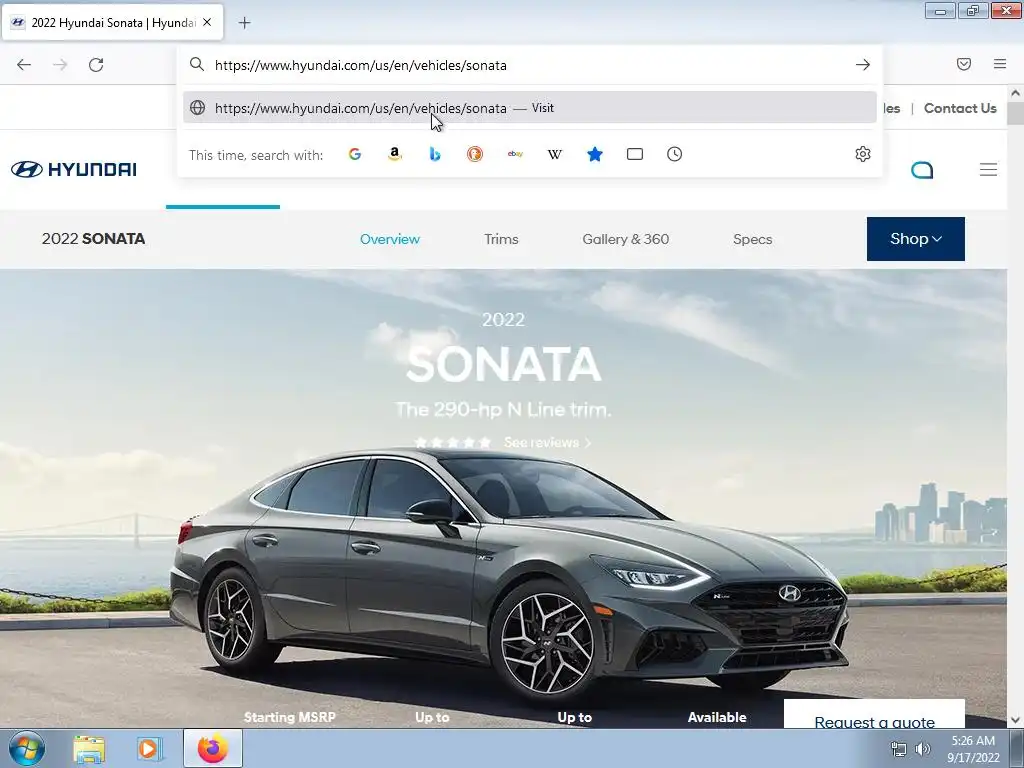The image size is (1024, 768).
Task: Visit the suggested hyundai.com sonata URL
Action: coord(530,108)
